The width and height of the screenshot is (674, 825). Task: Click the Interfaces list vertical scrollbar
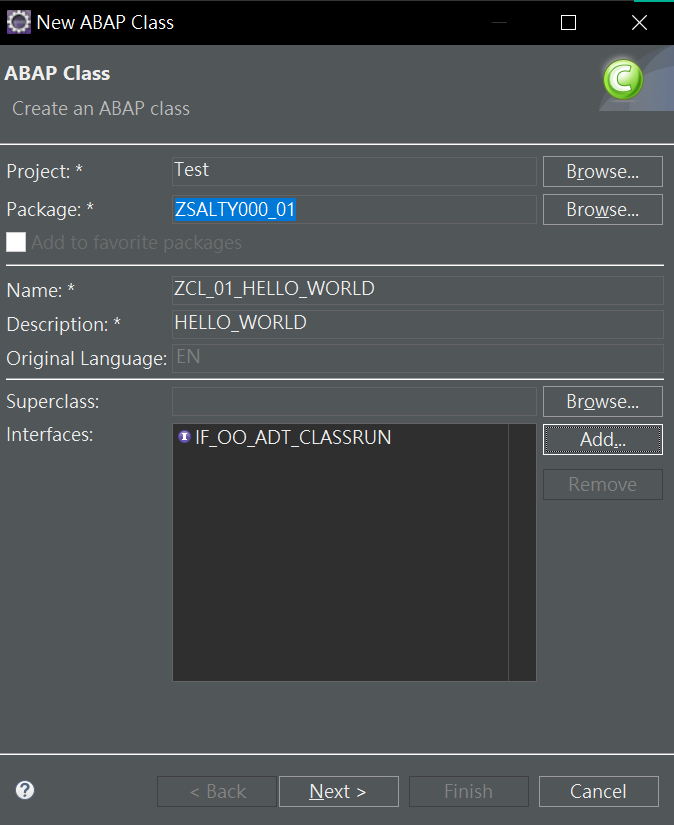click(x=522, y=552)
